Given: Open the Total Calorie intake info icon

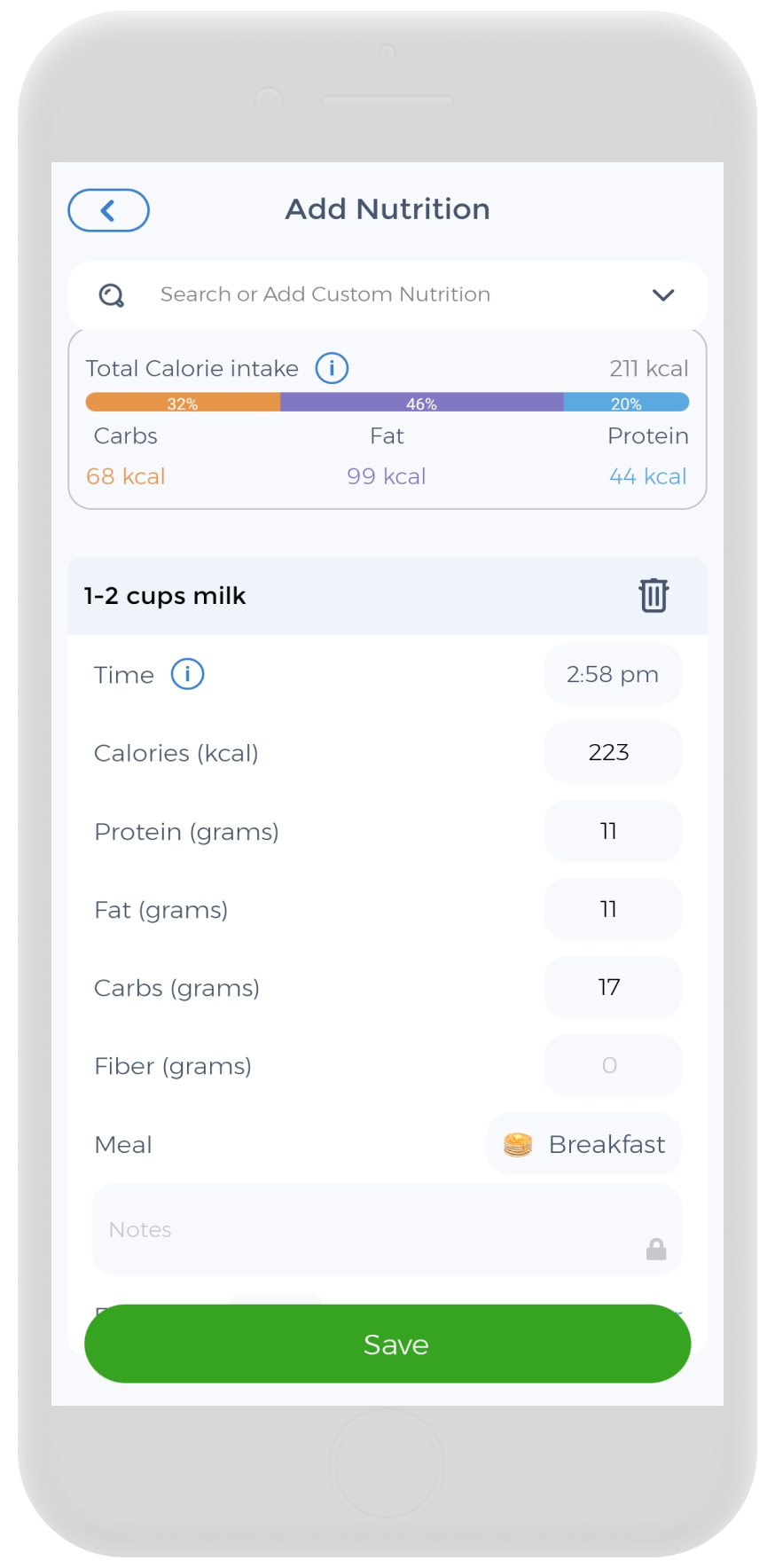Looking at the screenshot, I should (x=332, y=368).
